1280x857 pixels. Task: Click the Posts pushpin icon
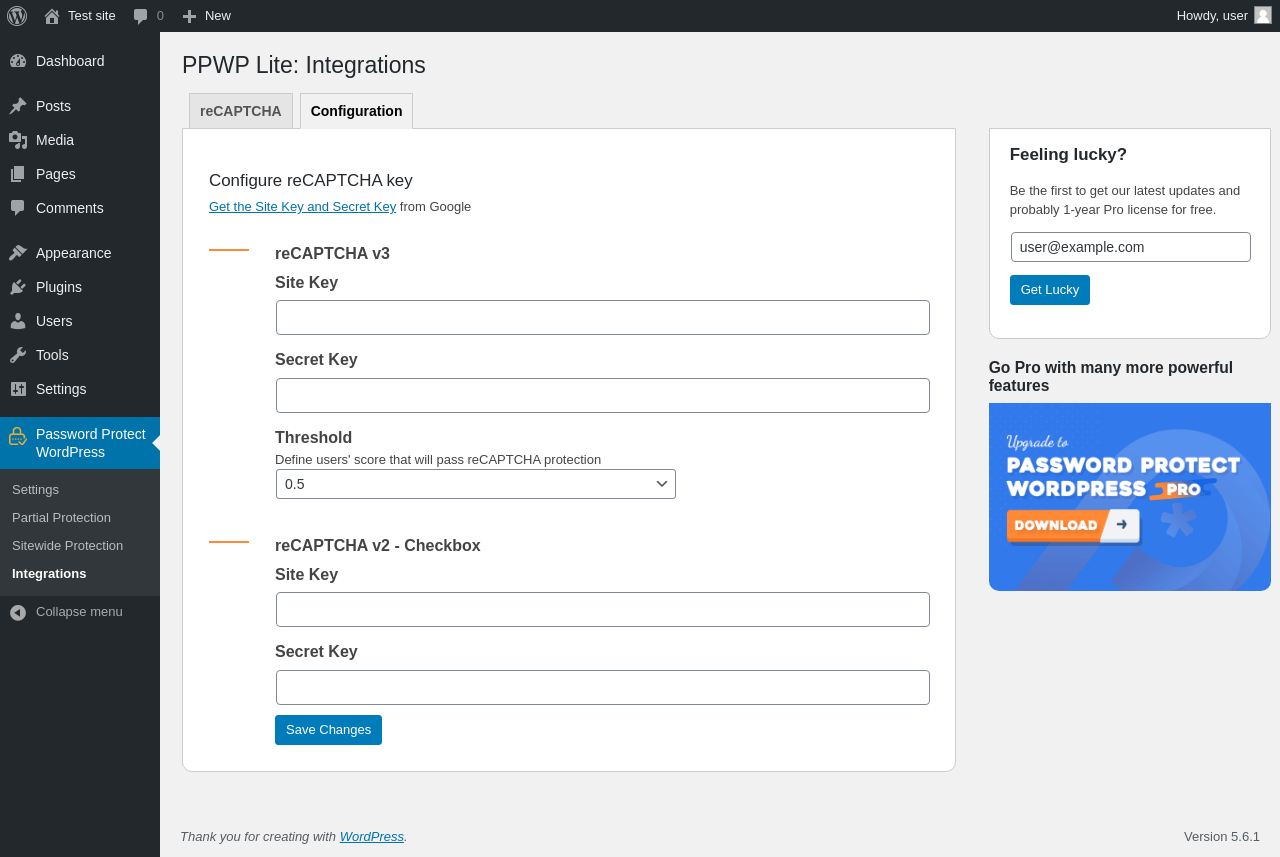[18, 106]
